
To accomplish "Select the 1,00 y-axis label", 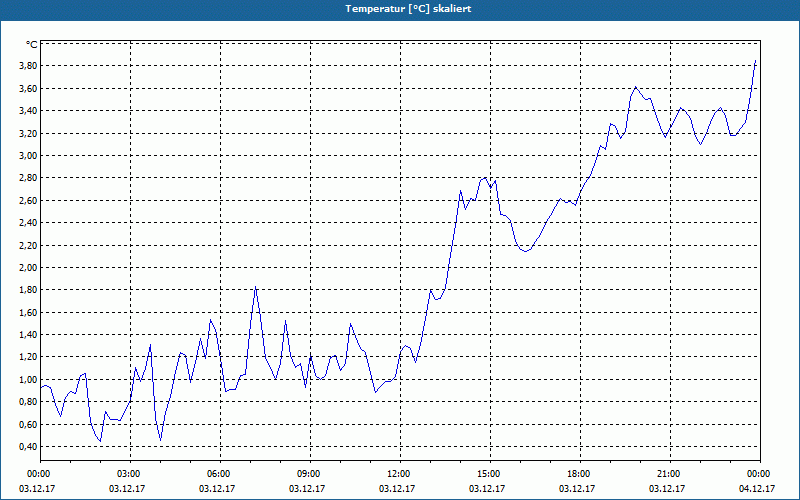I will click(28, 380).
